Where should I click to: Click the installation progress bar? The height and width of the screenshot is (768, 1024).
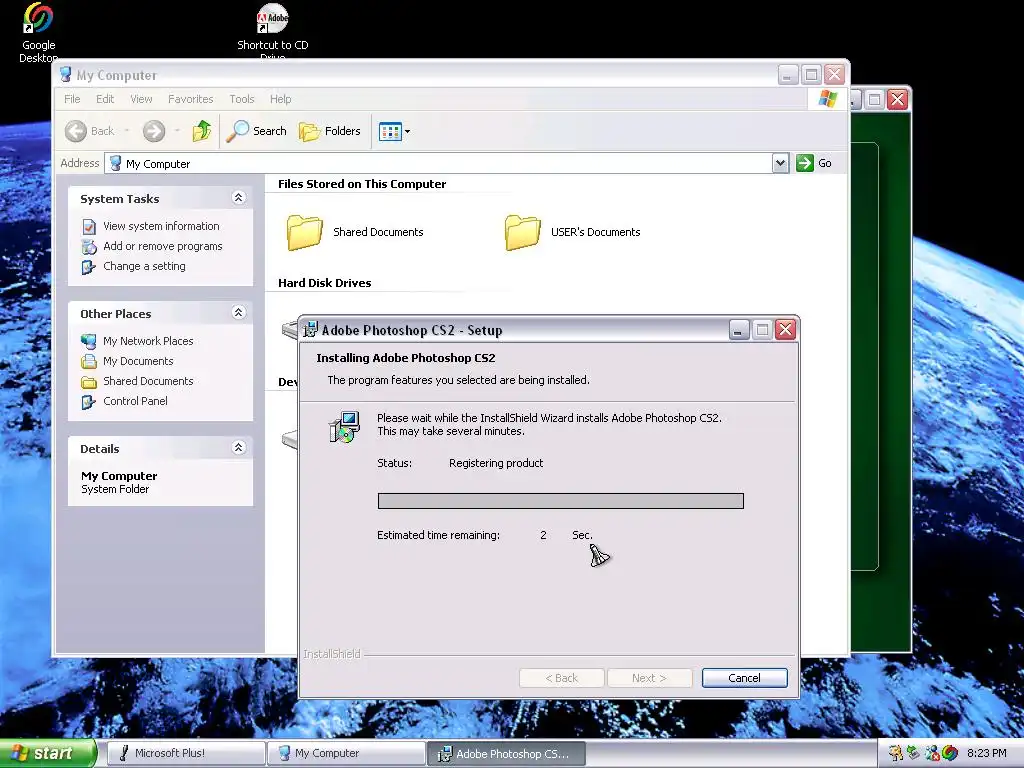click(x=560, y=501)
